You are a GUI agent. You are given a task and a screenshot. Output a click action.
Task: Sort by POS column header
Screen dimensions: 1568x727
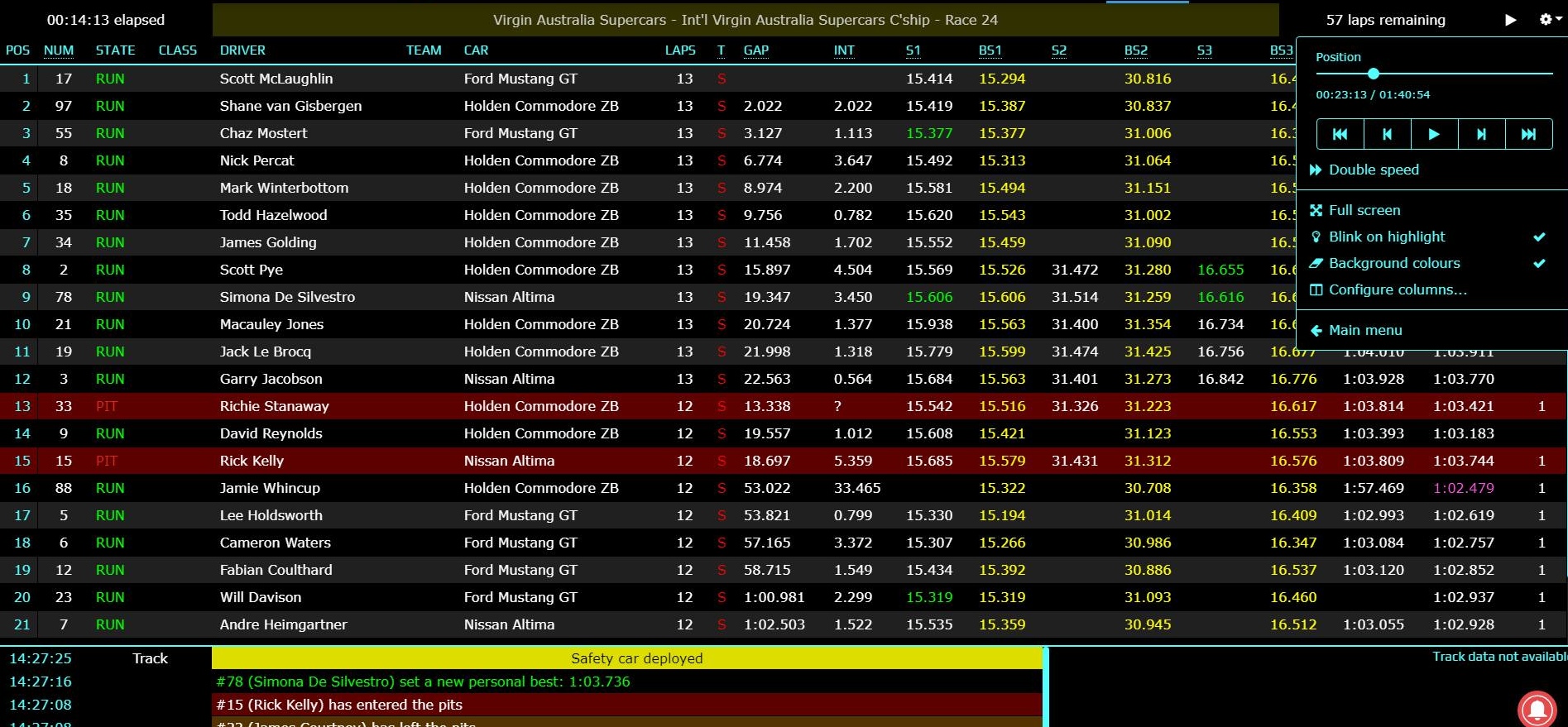tap(17, 50)
